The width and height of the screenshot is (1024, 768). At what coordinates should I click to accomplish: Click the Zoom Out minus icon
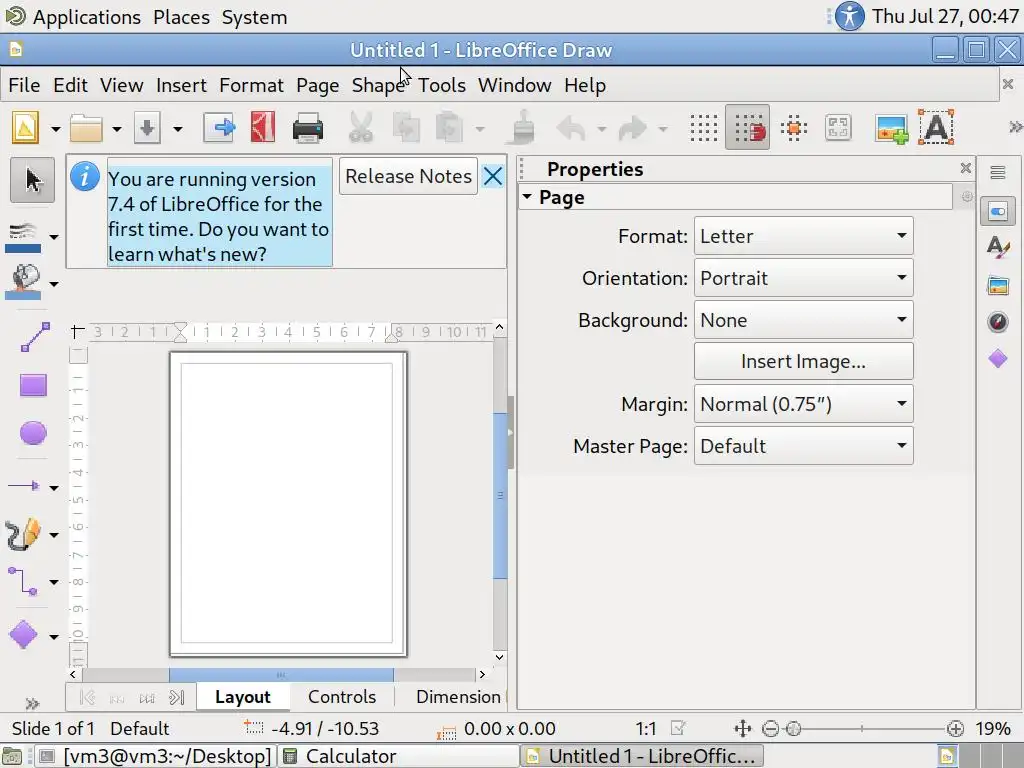click(771, 728)
